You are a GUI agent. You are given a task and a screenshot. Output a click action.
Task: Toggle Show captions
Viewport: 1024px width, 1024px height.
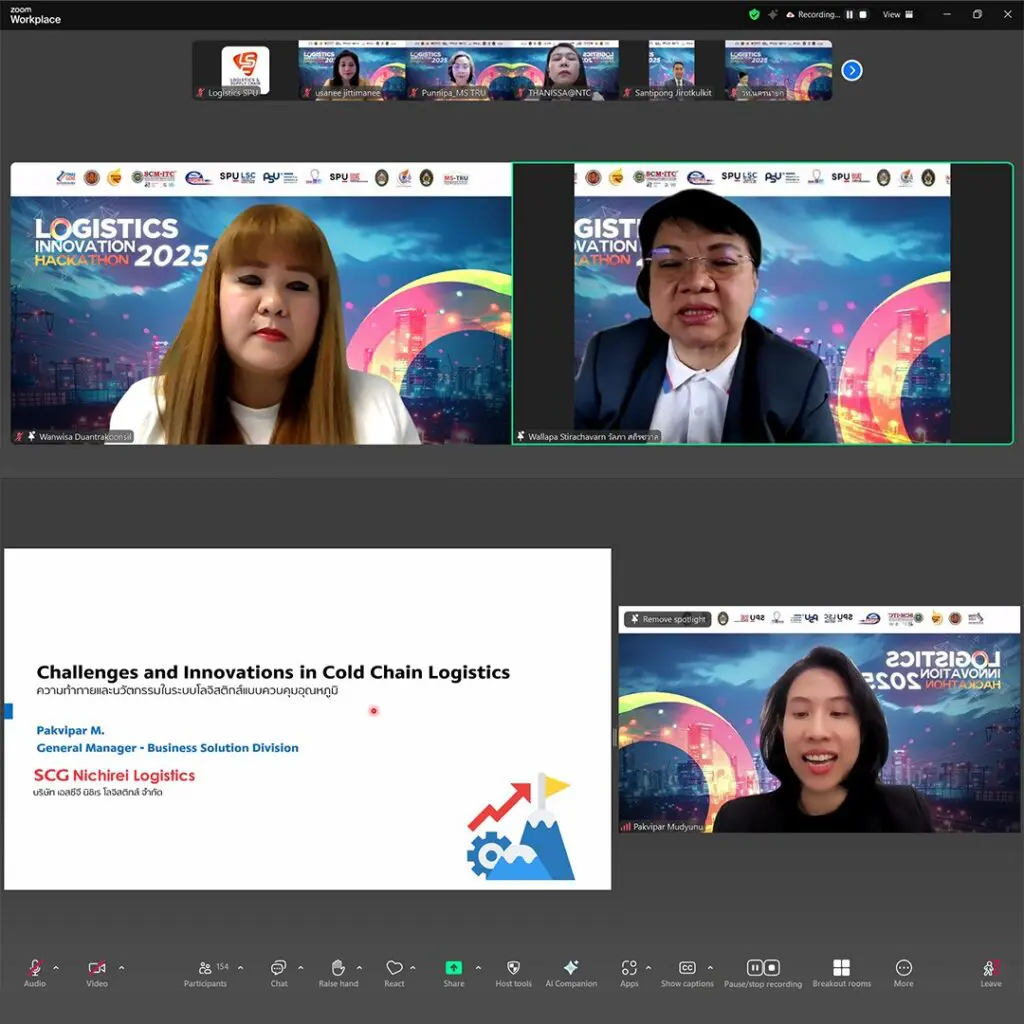(x=687, y=973)
